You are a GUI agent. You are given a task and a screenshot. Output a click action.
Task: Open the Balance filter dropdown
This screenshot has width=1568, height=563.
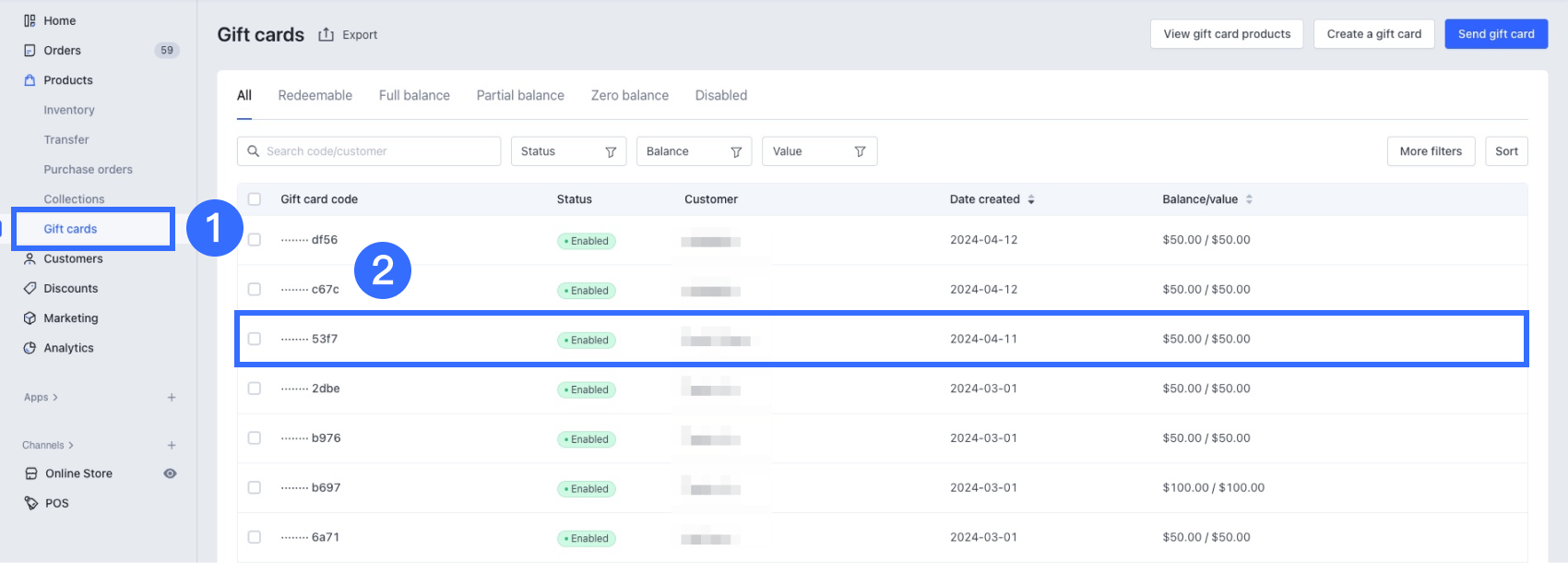pos(694,151)
